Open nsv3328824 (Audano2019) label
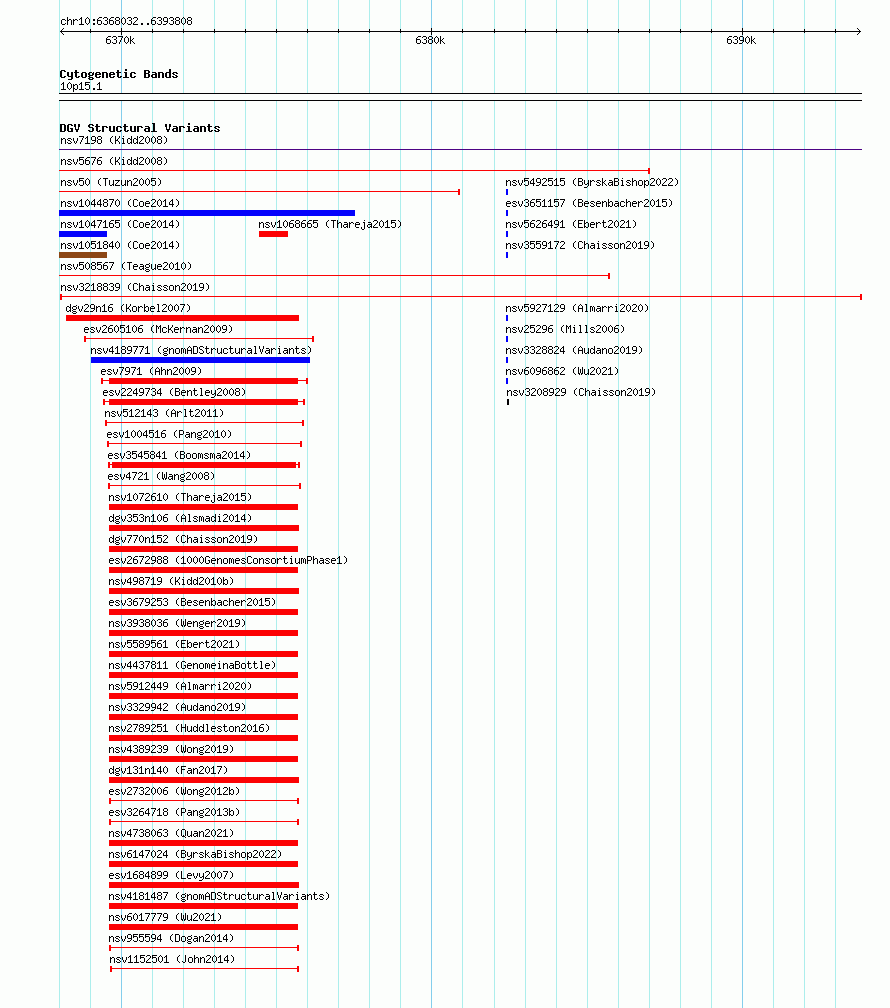The image size is (890, 1008). [x=574, y=350]
